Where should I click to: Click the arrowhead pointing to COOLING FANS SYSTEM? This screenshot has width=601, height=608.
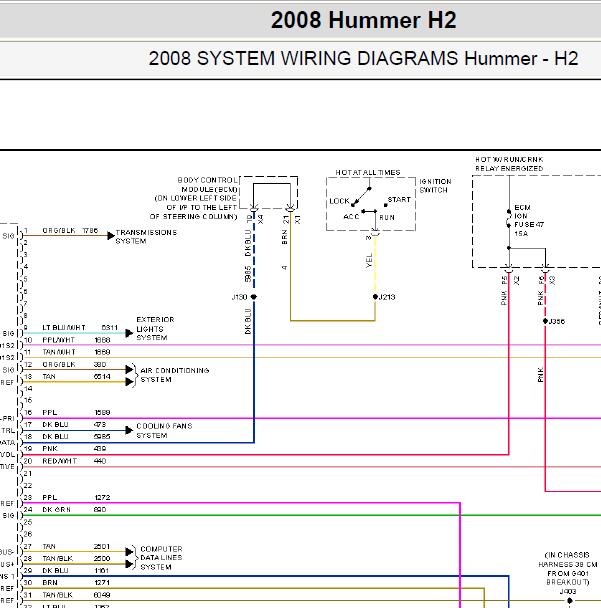pyautogui.click(x=130, y=430)
